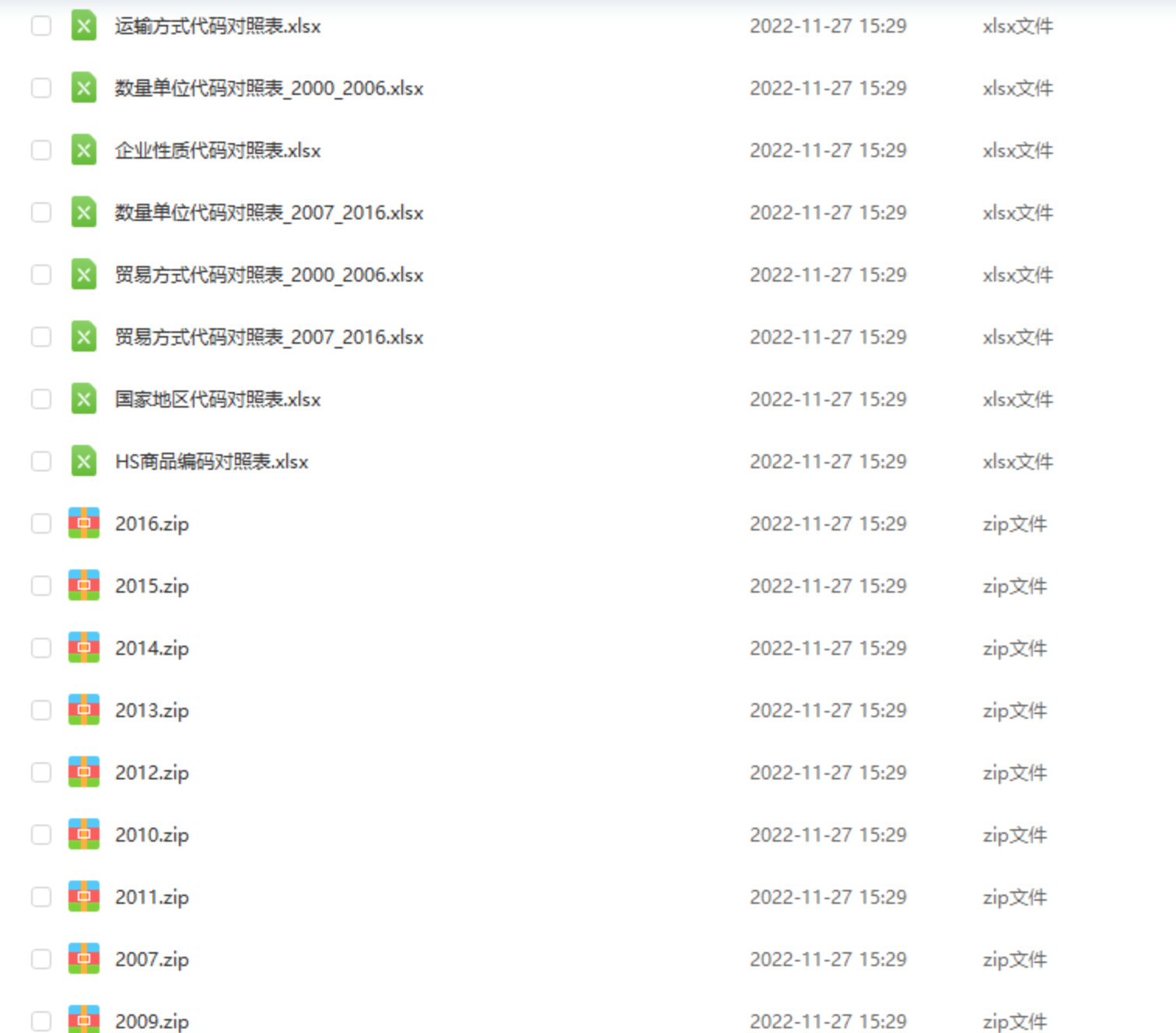Tick the checkbox for 数量单位代码对照表_2000_2006.xlsx
The width and height of the screenshot is (1176, 1033).
[41, 88]
